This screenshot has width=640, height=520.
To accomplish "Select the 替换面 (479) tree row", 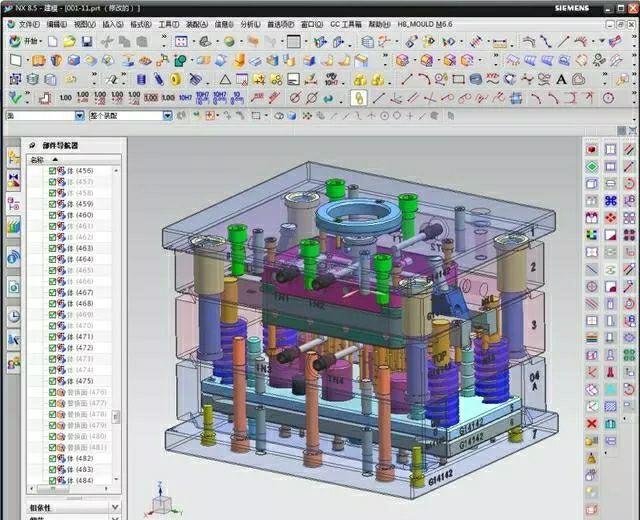I will (x=70, y=425).
